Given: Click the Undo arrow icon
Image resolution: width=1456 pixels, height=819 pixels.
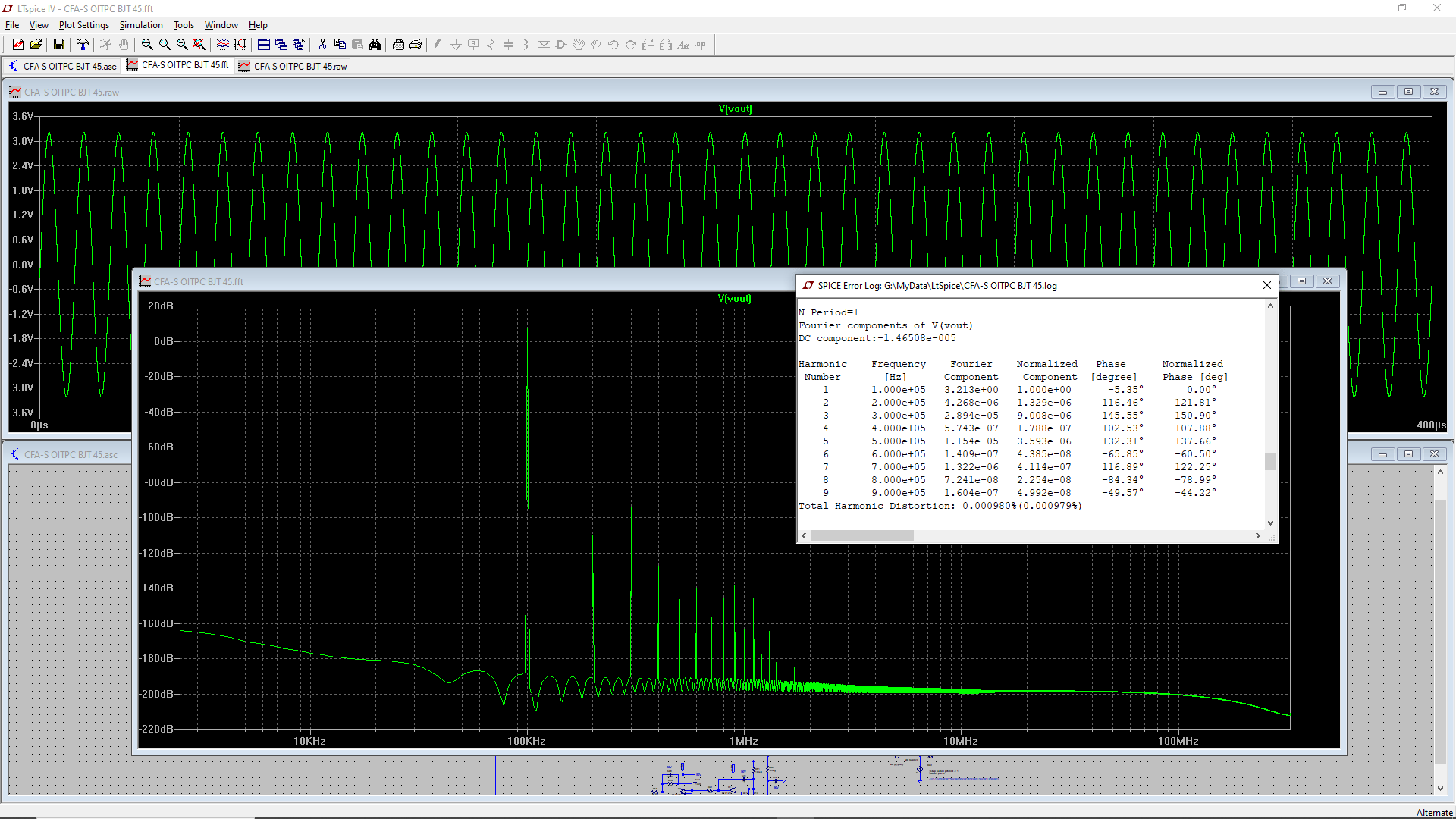Looking at the screenshot, I should 613,45.
